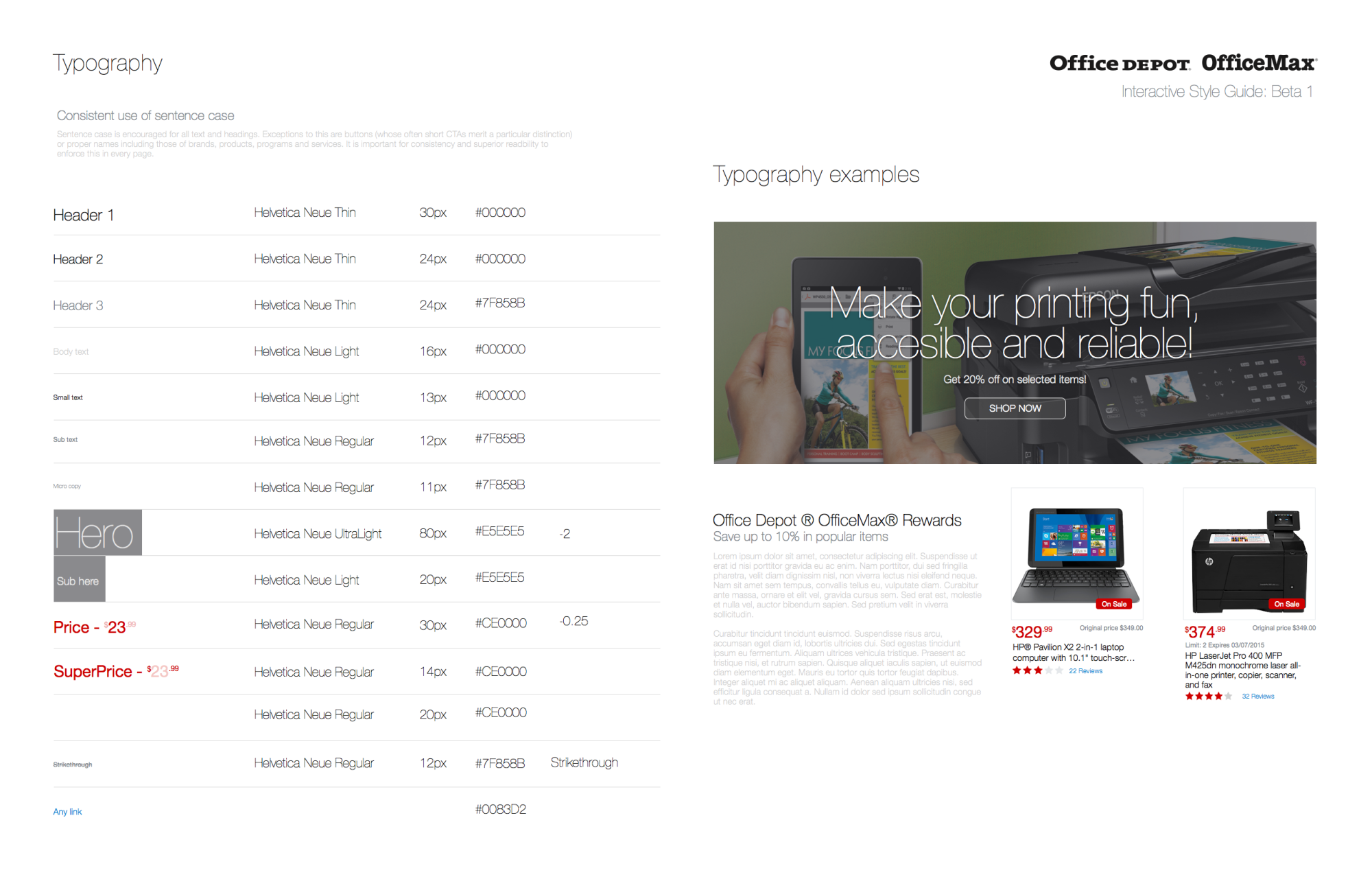Click the Micro copy sample
The height and width of the screenshot is (888, 1372).
[67, 486]
